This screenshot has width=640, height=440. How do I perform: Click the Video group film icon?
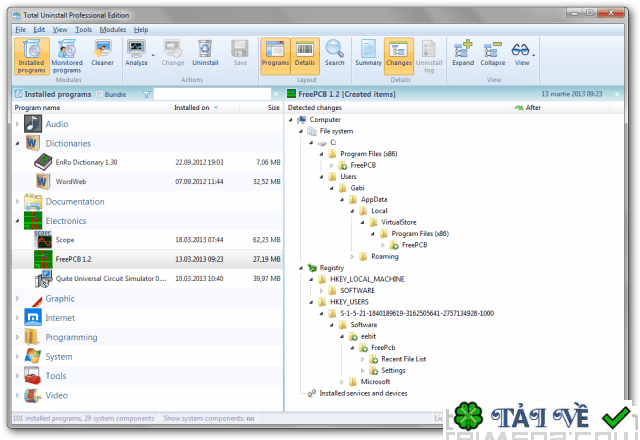point(33,395)
